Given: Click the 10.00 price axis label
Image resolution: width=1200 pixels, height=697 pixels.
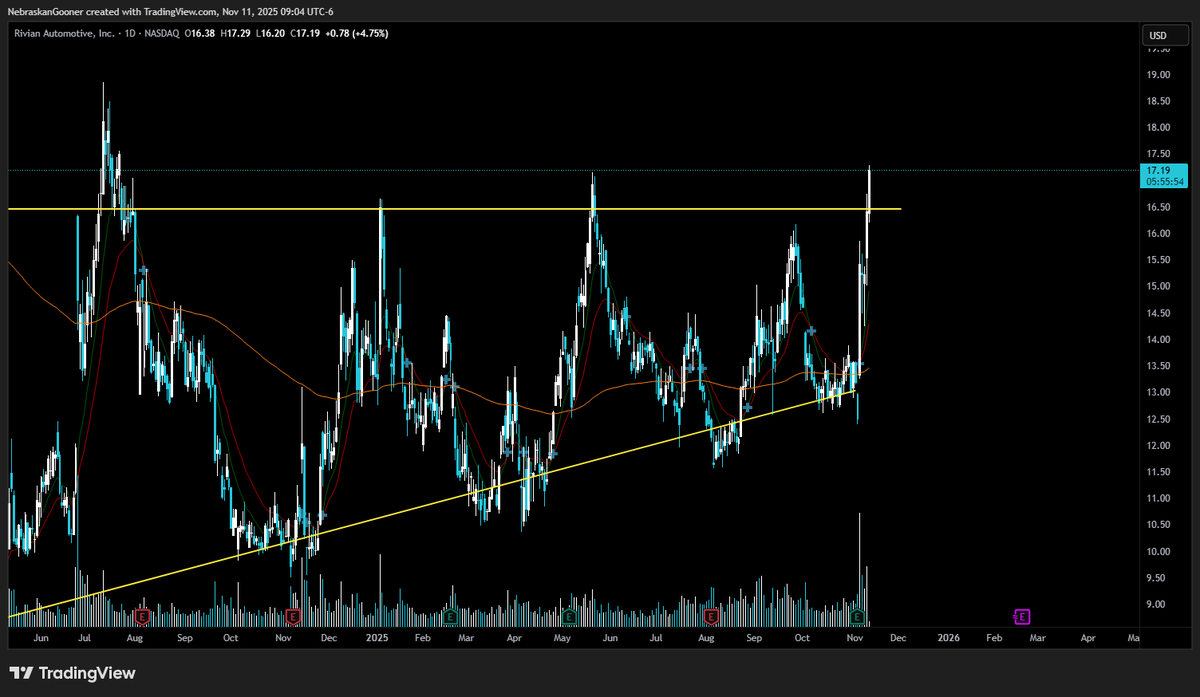Looking at the screenshot, I should coord(1159,552).
